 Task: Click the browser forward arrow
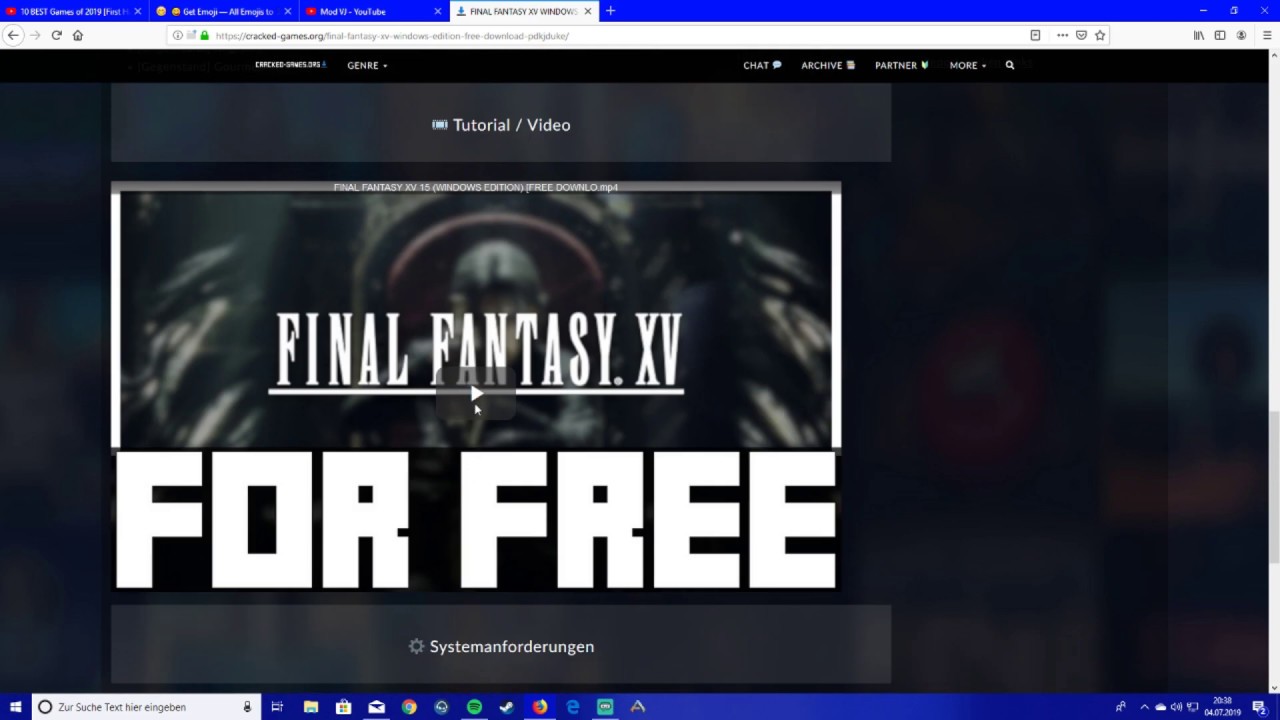coord(35,35)
